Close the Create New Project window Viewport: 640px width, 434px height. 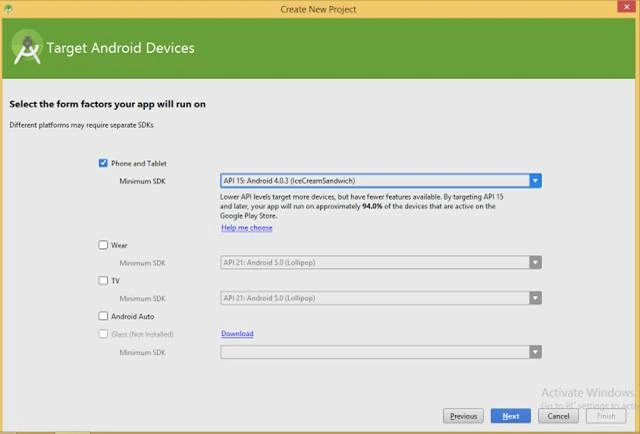click(x=626, y=7)
